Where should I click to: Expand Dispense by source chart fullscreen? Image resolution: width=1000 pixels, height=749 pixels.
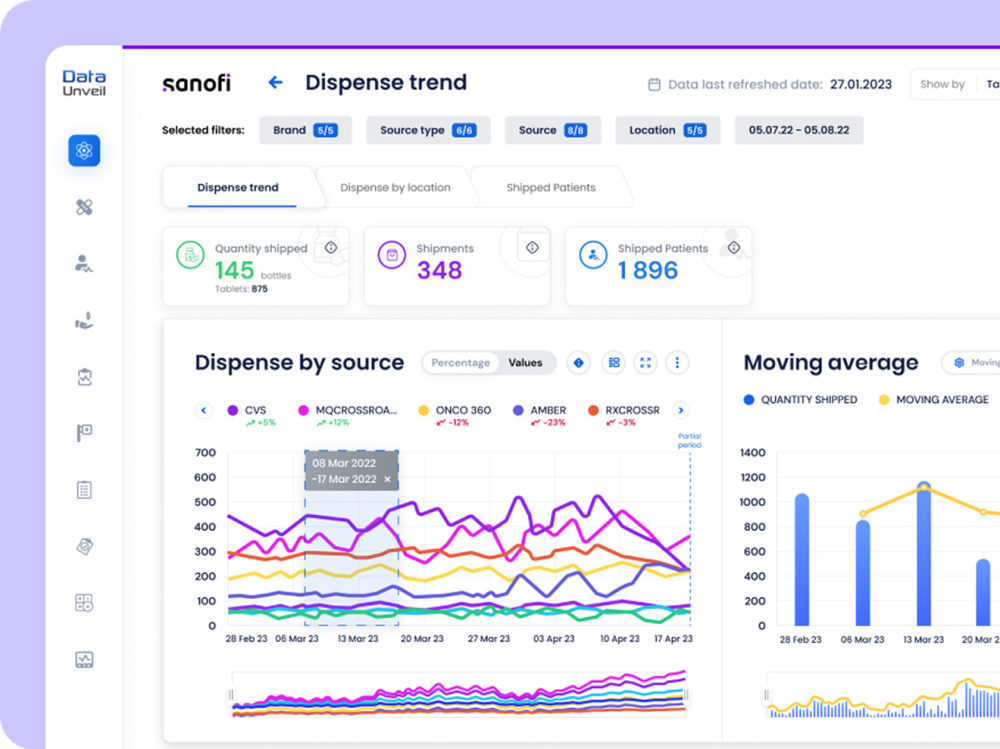[x=645, y=362]
